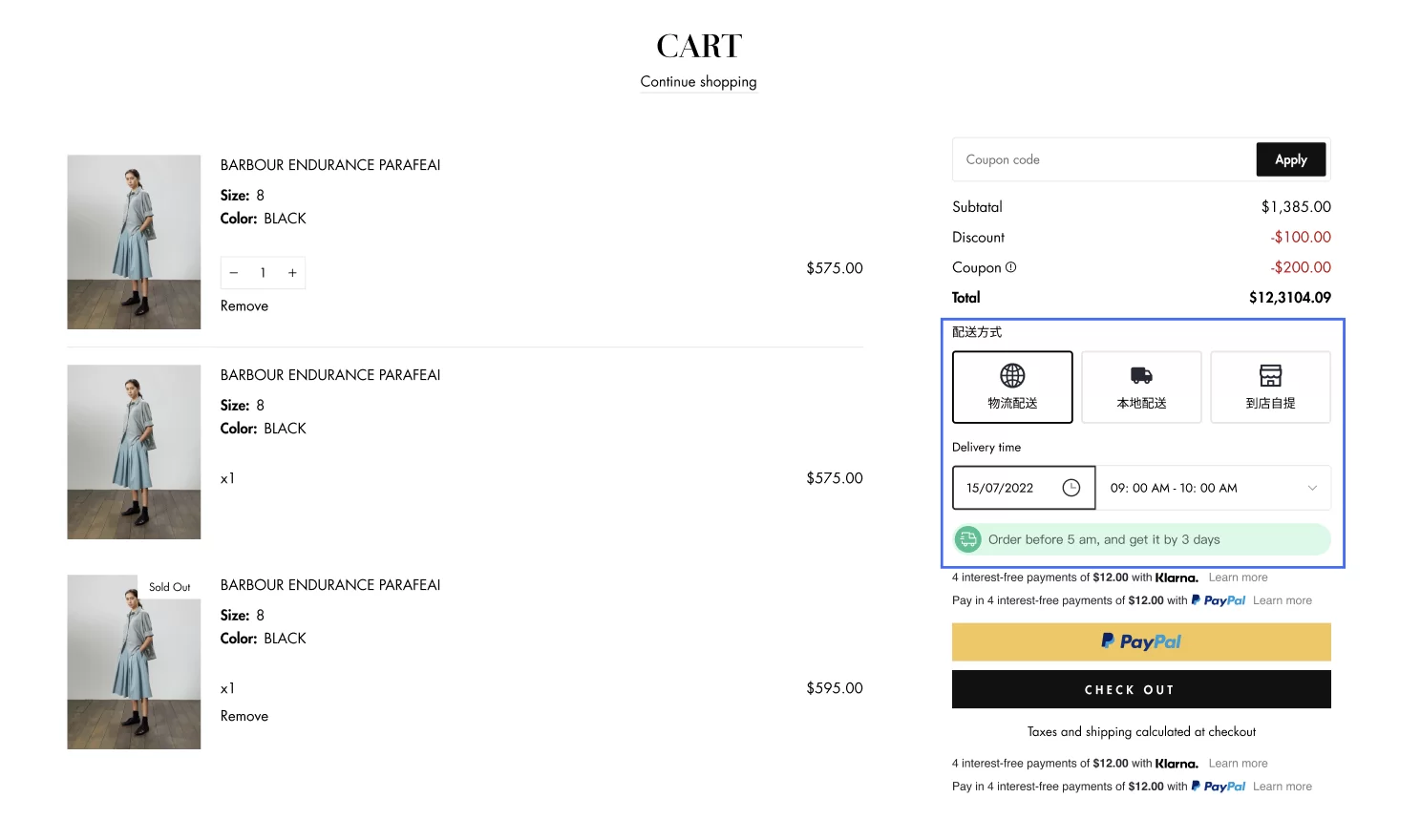Choose the truck local delivery option

click(1141, 376)
